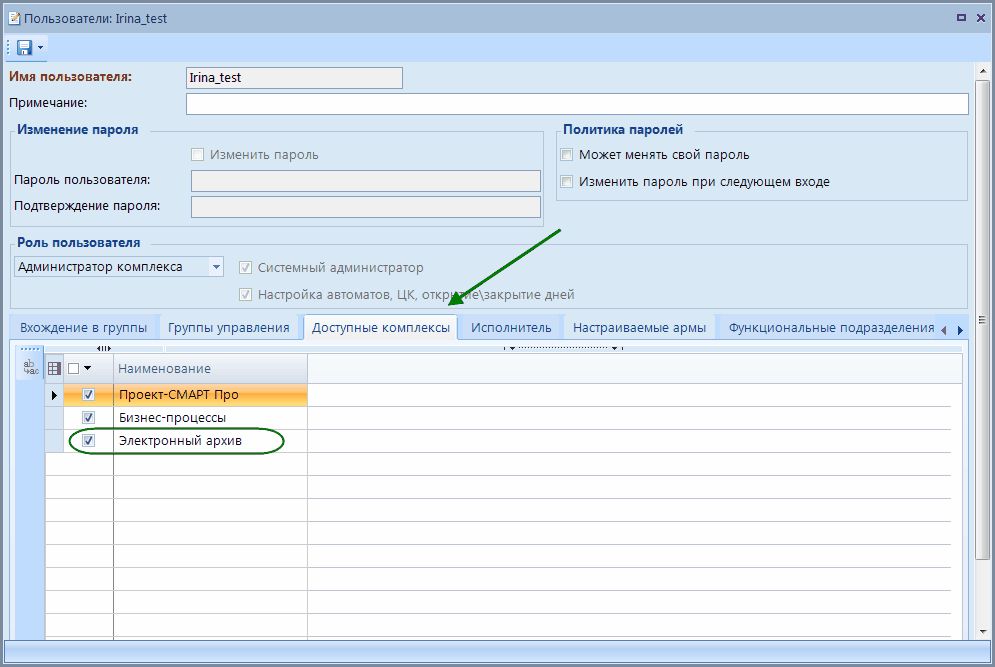This screenshot has width=995, height=667.
Task: Check Изменить пароль при следующем входе
Action: click(567, 182)
